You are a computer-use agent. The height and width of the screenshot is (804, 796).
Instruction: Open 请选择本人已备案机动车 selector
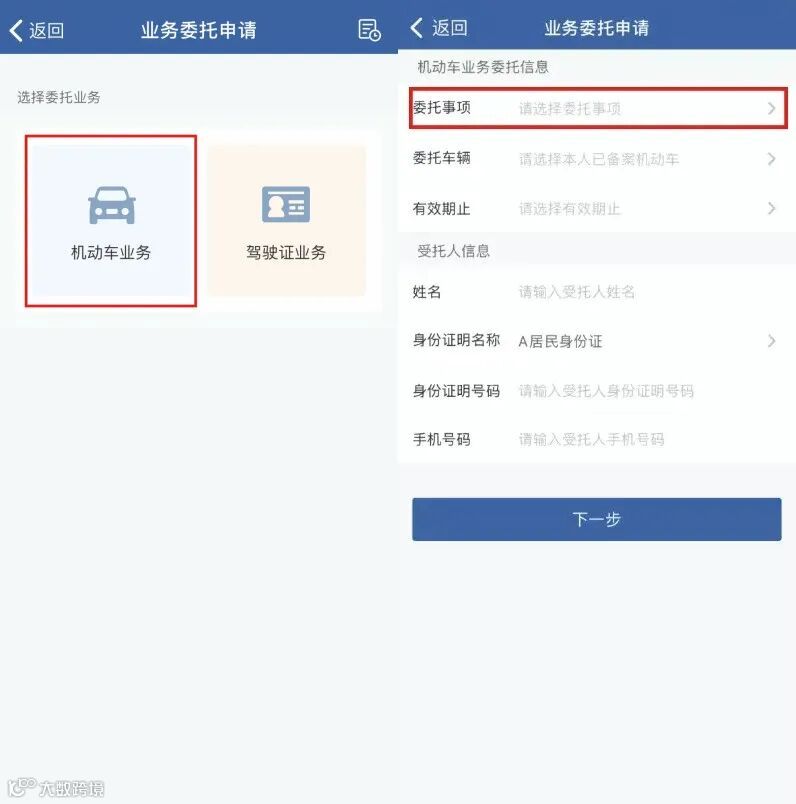pos(599,159)
